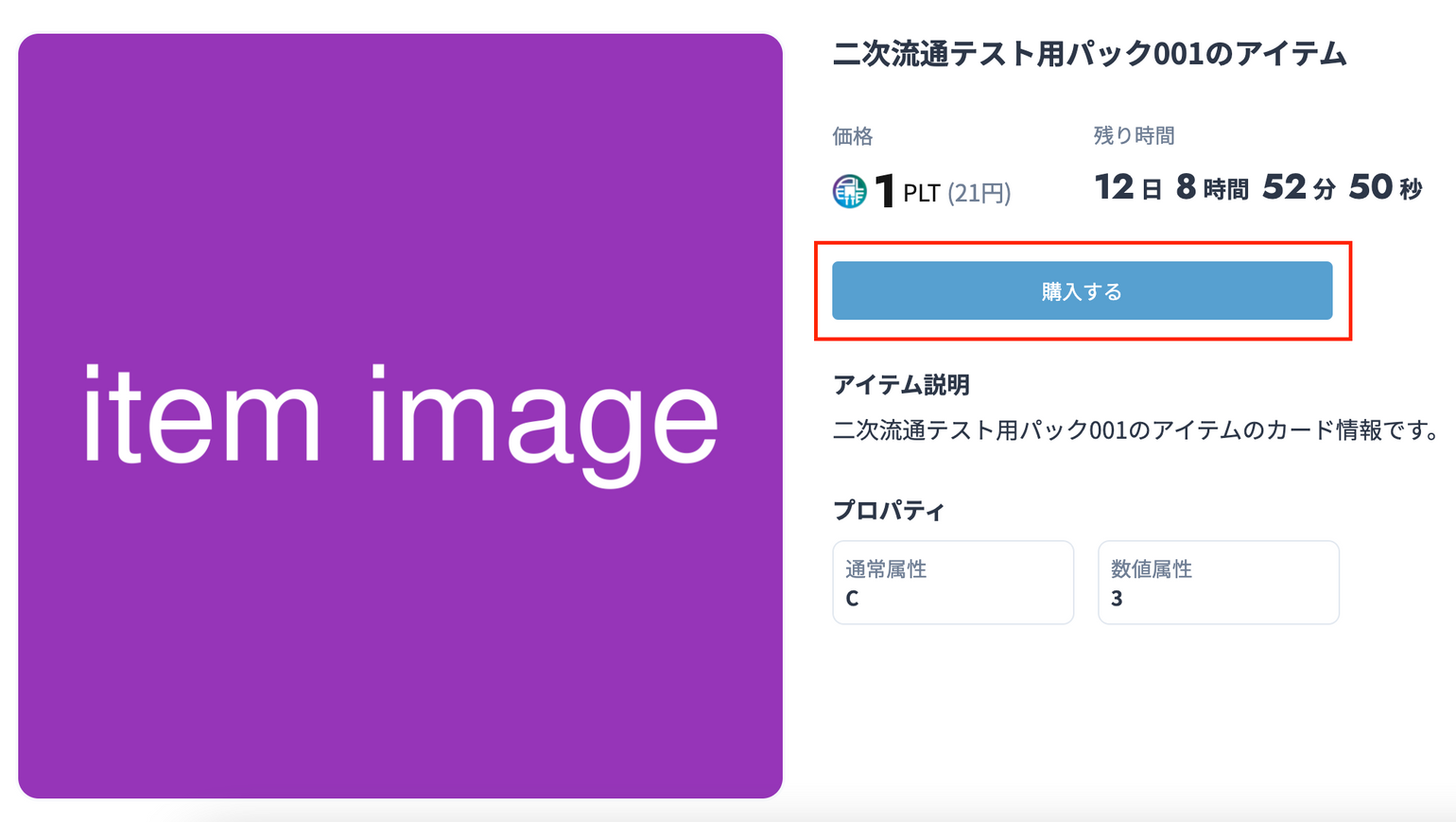This screenshot has height=822, width=1456.
Task: Click the PLT token coin icon
Action: click(849, 192)
